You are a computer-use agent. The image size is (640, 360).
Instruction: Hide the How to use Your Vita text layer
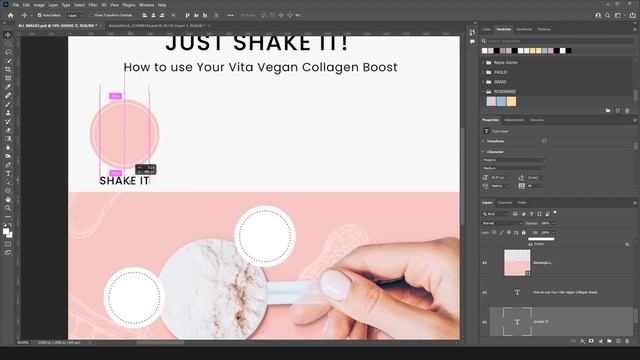[484, 292]
